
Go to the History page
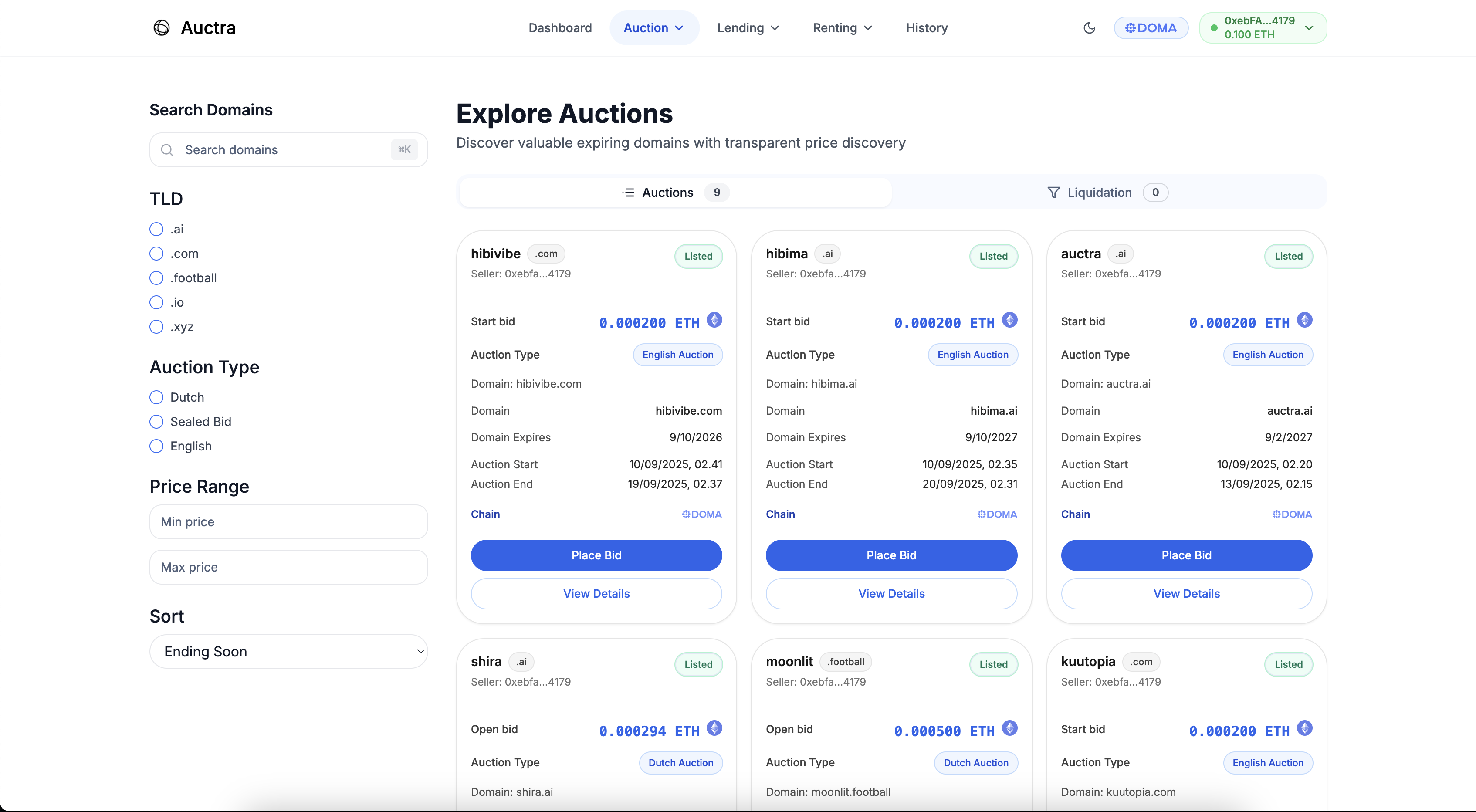(x=927, y=27)
